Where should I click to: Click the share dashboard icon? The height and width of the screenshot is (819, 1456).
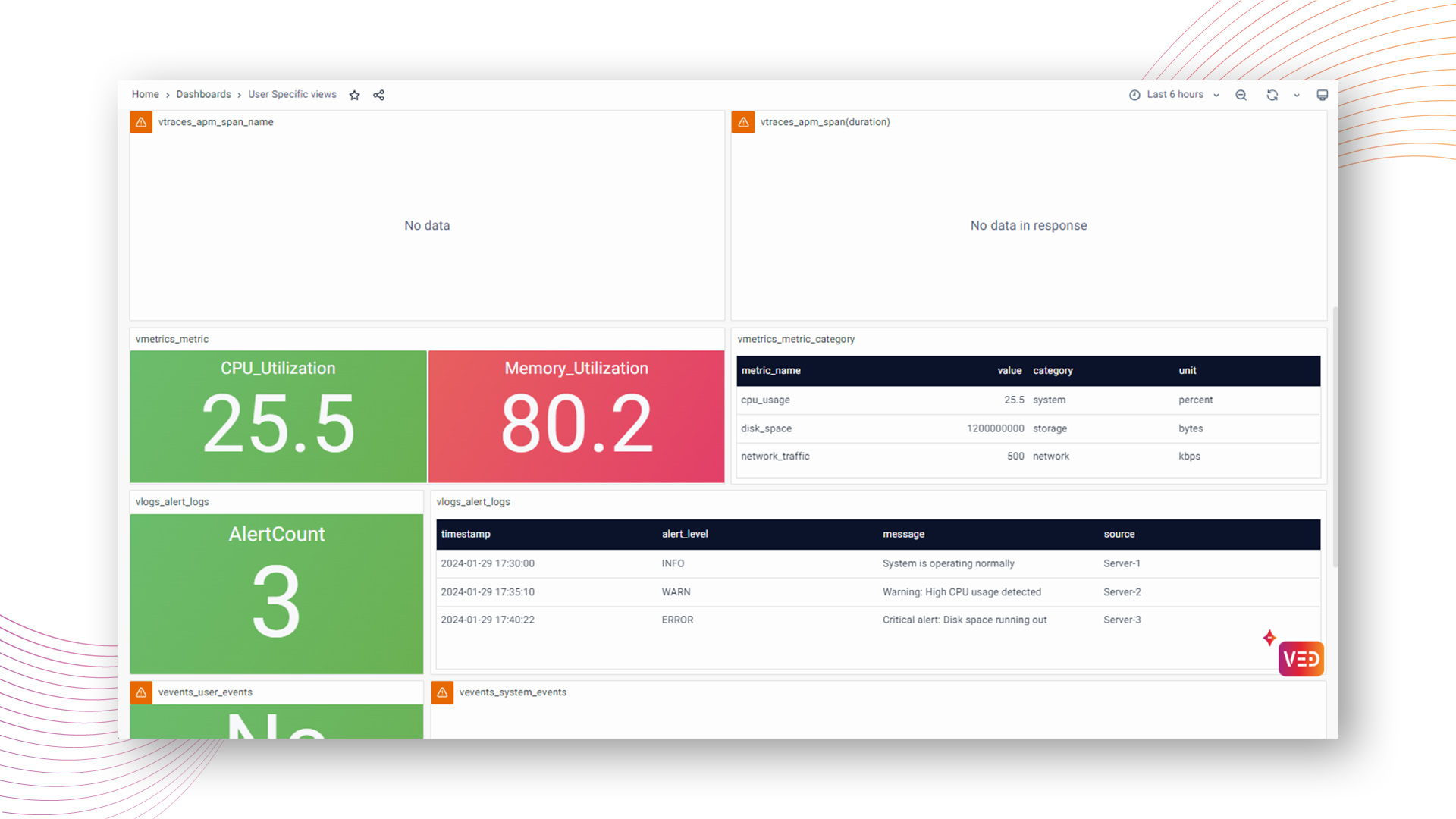(378, 95)
